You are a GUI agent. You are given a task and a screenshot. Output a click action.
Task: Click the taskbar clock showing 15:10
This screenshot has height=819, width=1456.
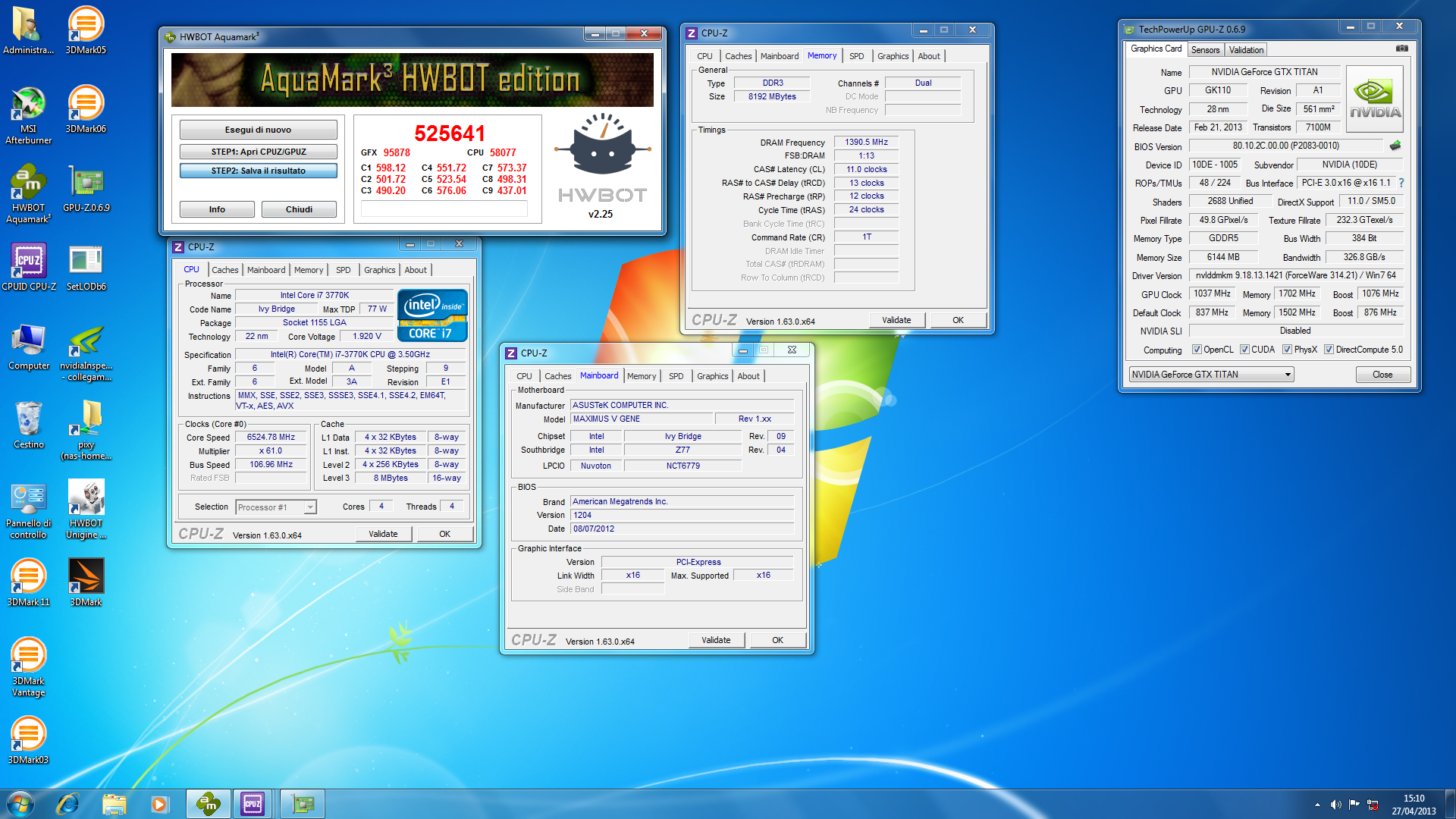[x=1414, y=799]
